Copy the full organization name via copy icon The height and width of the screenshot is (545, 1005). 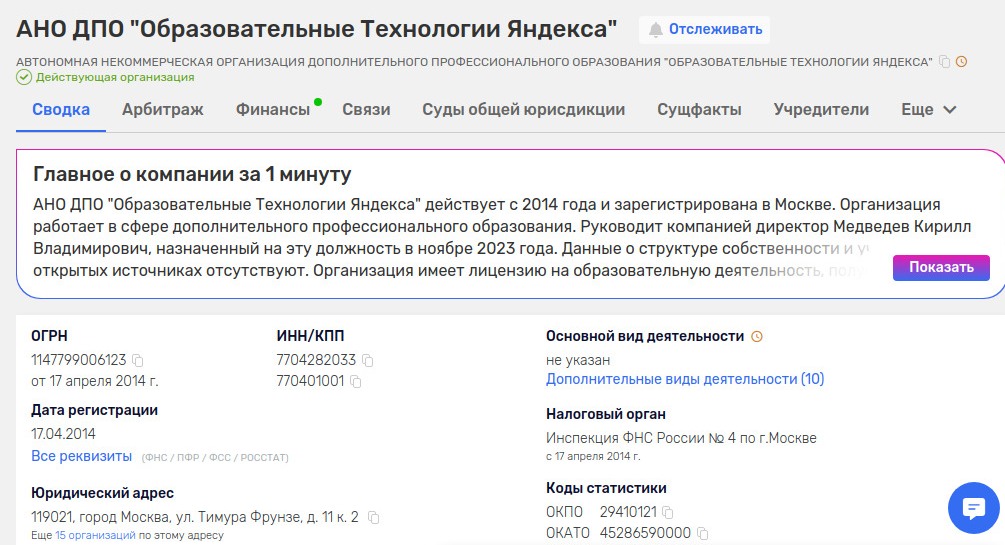944,62
